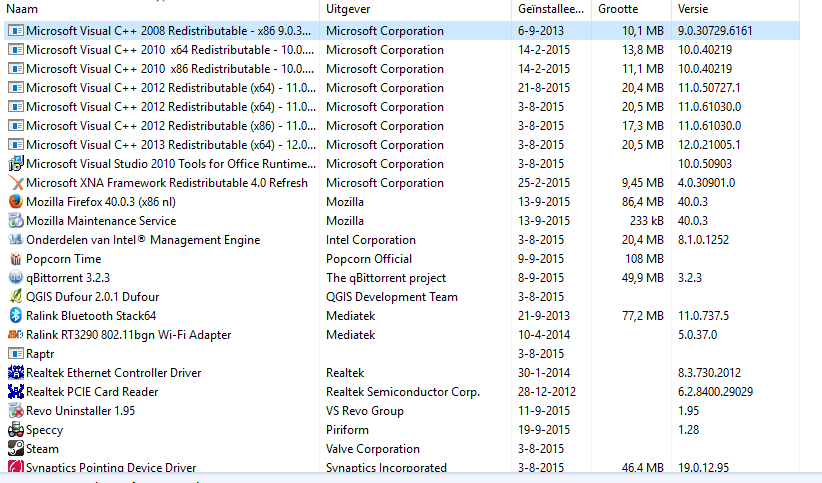822x483 pixels.
Task: Click the Visual C++ 2013 Redistributable icon
Action: click(x=16, y=145)
